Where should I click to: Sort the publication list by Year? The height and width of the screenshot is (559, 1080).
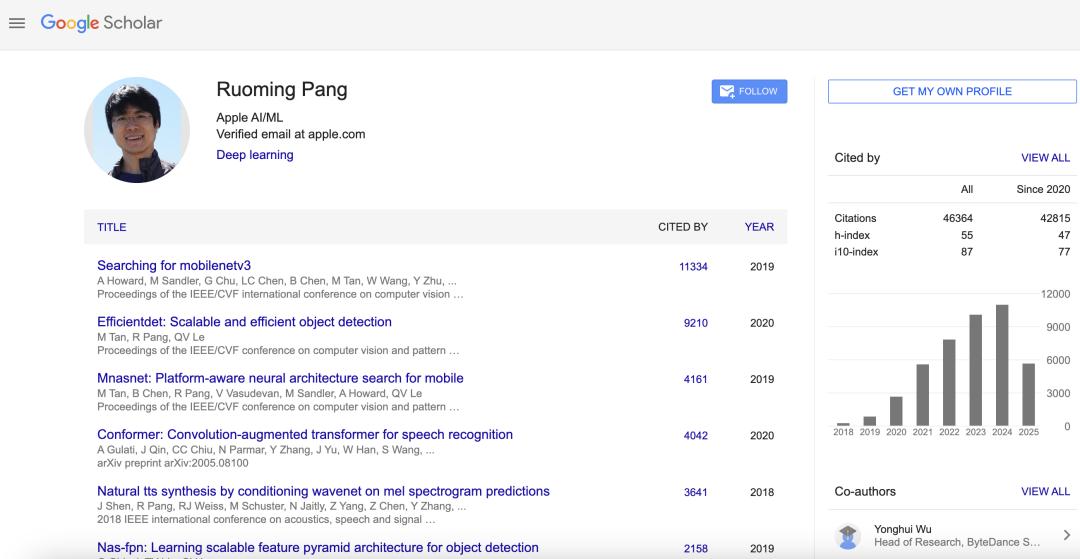(759, 227)
